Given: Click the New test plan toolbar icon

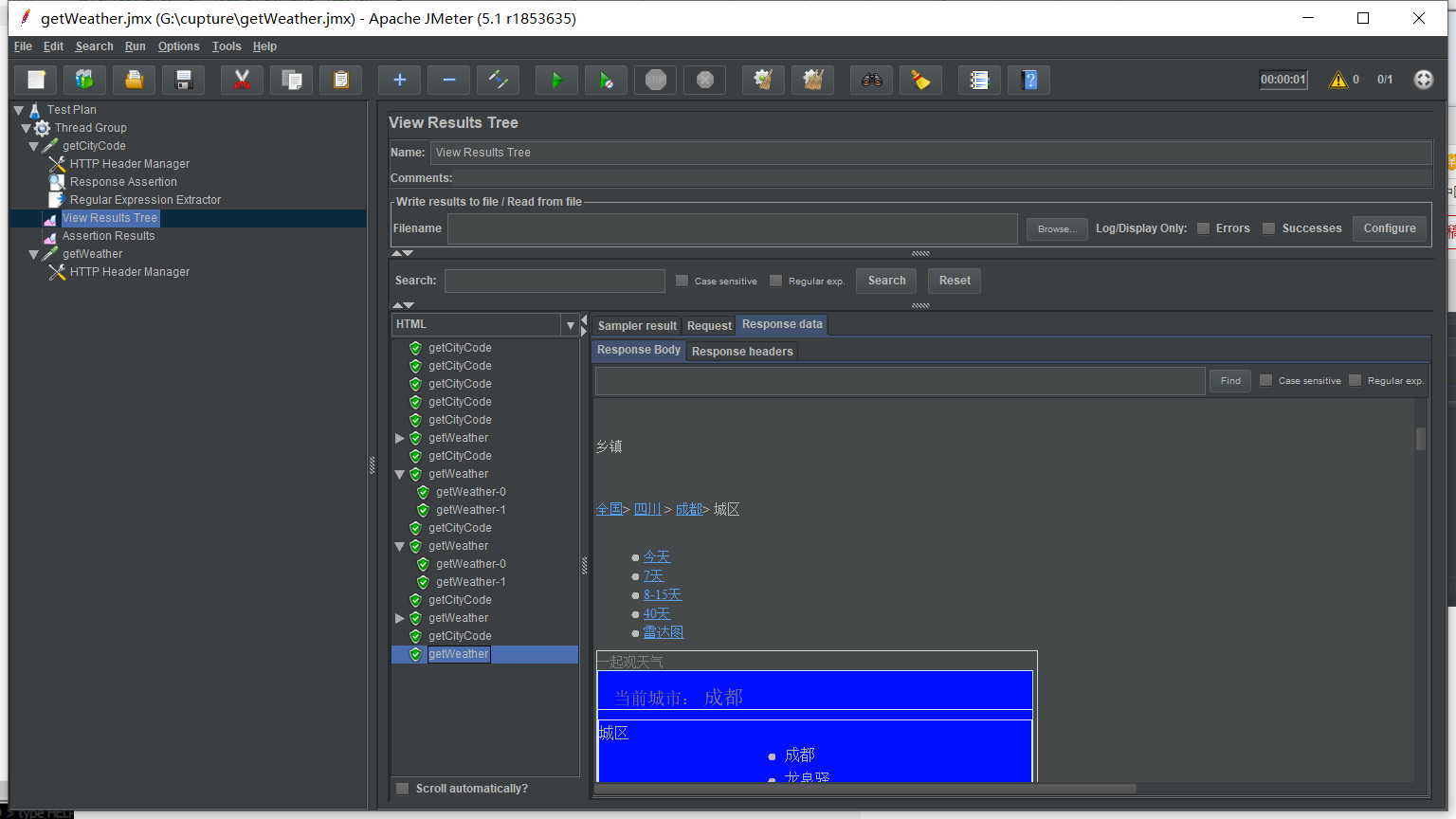Looking at the screenshot, I should click(36, 80).
